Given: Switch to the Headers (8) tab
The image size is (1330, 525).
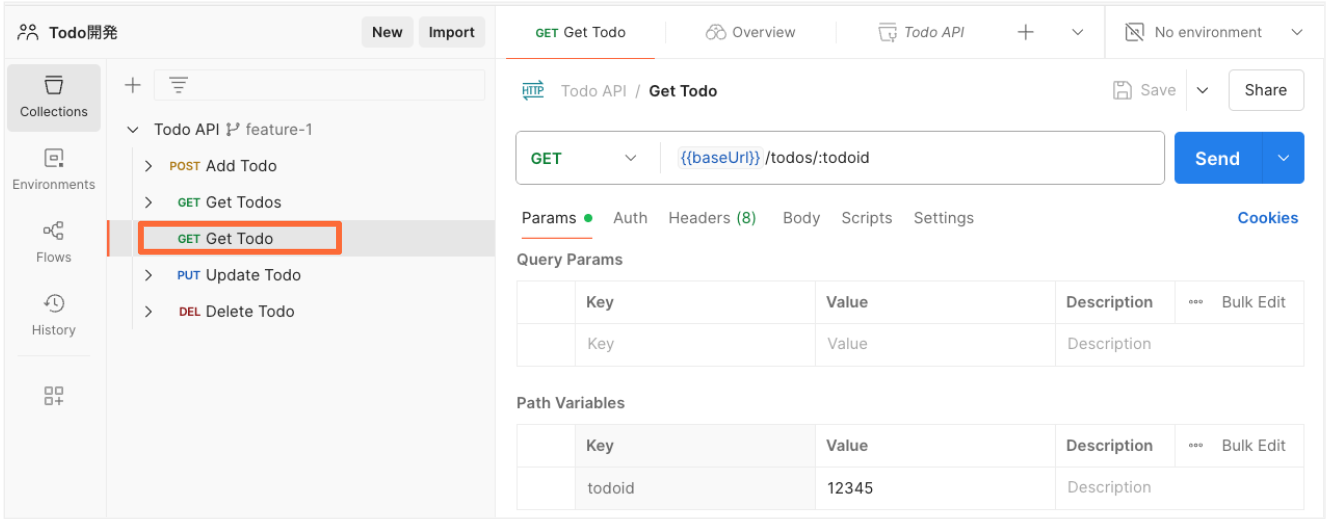Looking at the screenshot, I should pos(712,218).
